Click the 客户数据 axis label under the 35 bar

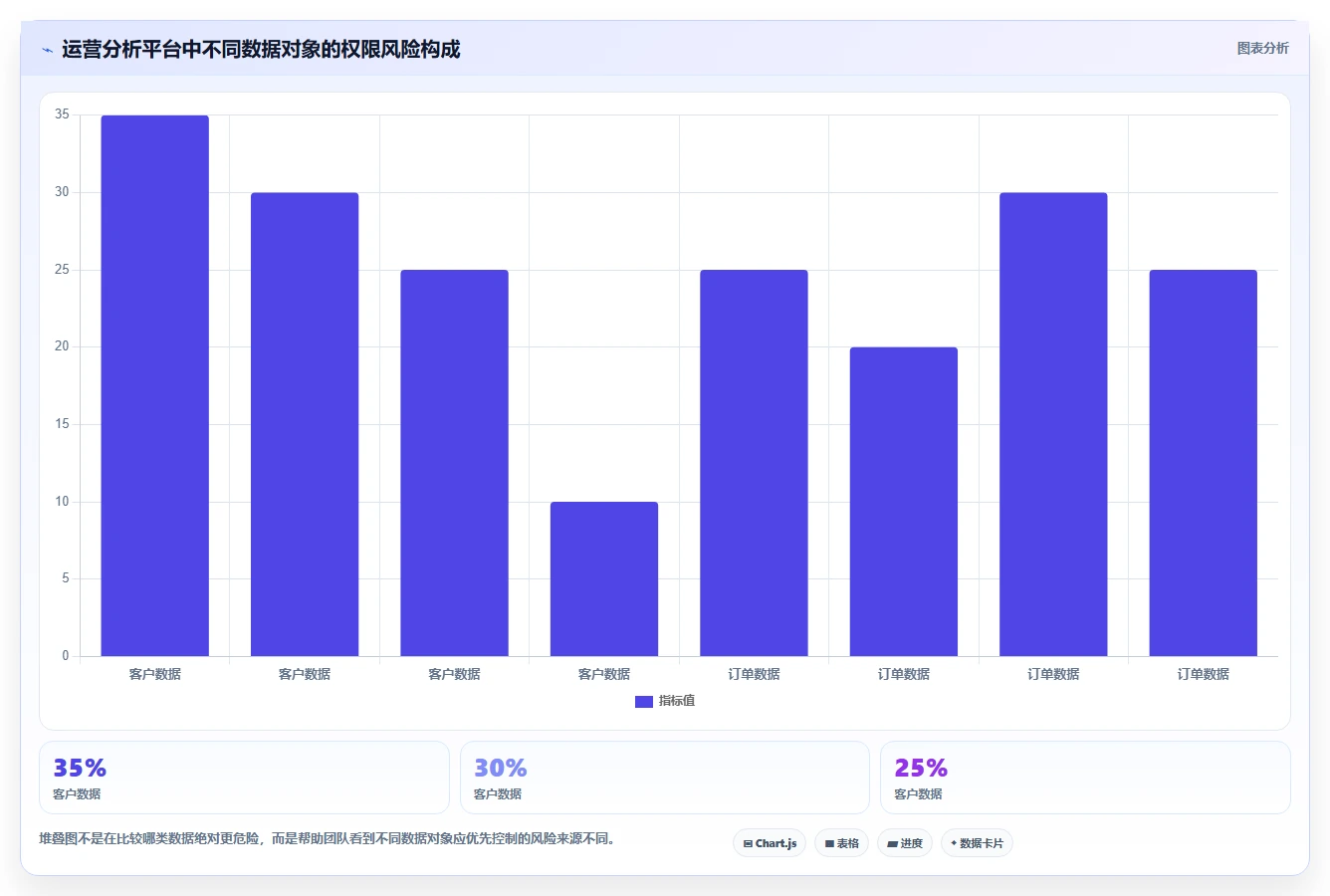click(155, 674)
